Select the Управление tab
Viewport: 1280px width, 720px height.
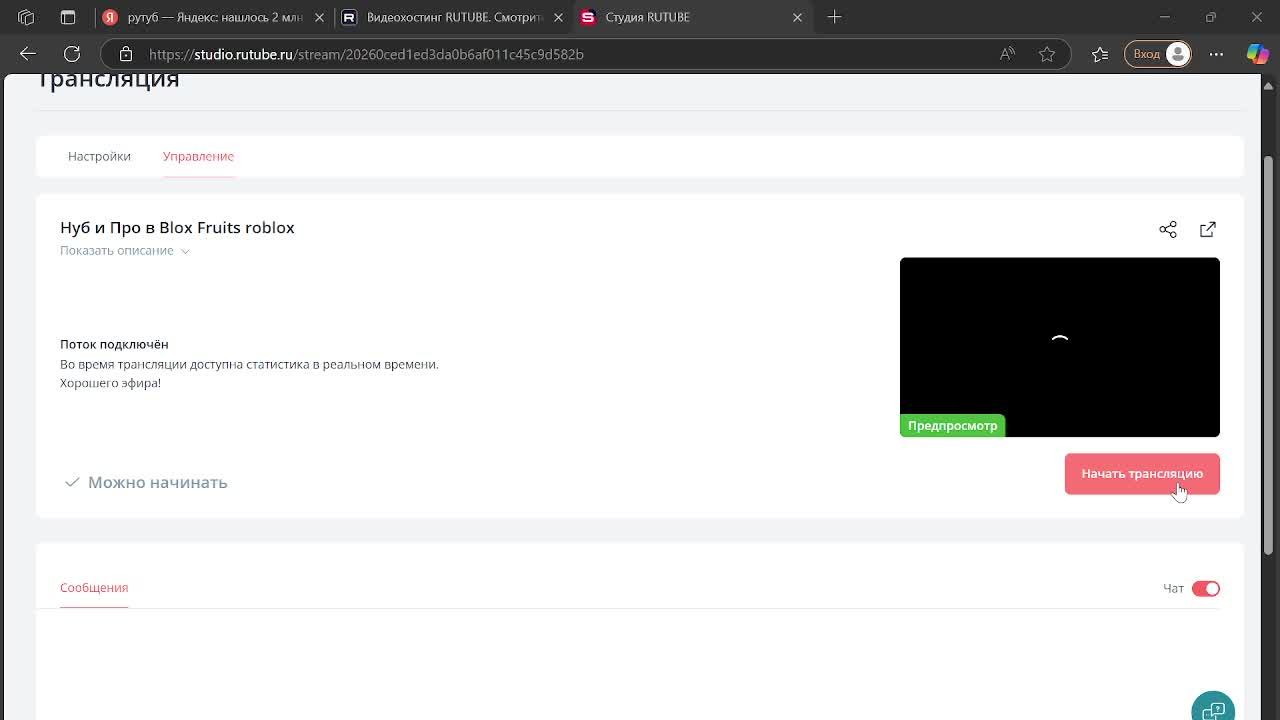[x=198, y=156]
